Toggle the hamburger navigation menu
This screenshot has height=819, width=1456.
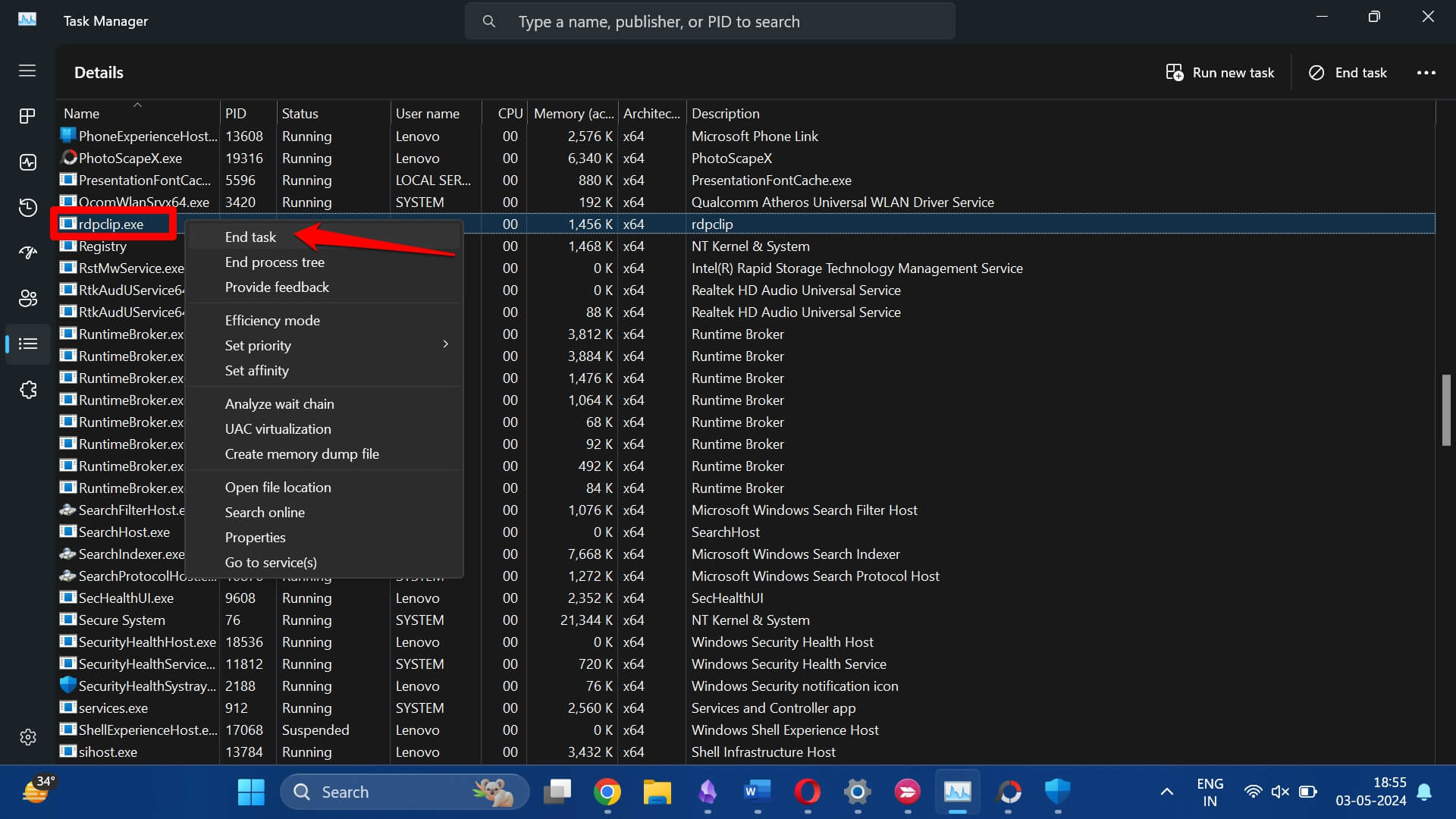pos(27,71)
